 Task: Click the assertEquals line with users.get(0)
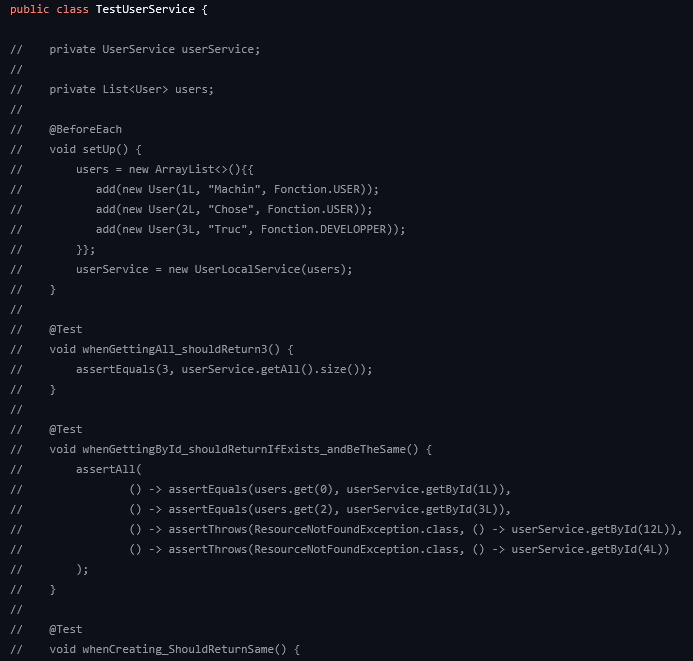point(320,489)
